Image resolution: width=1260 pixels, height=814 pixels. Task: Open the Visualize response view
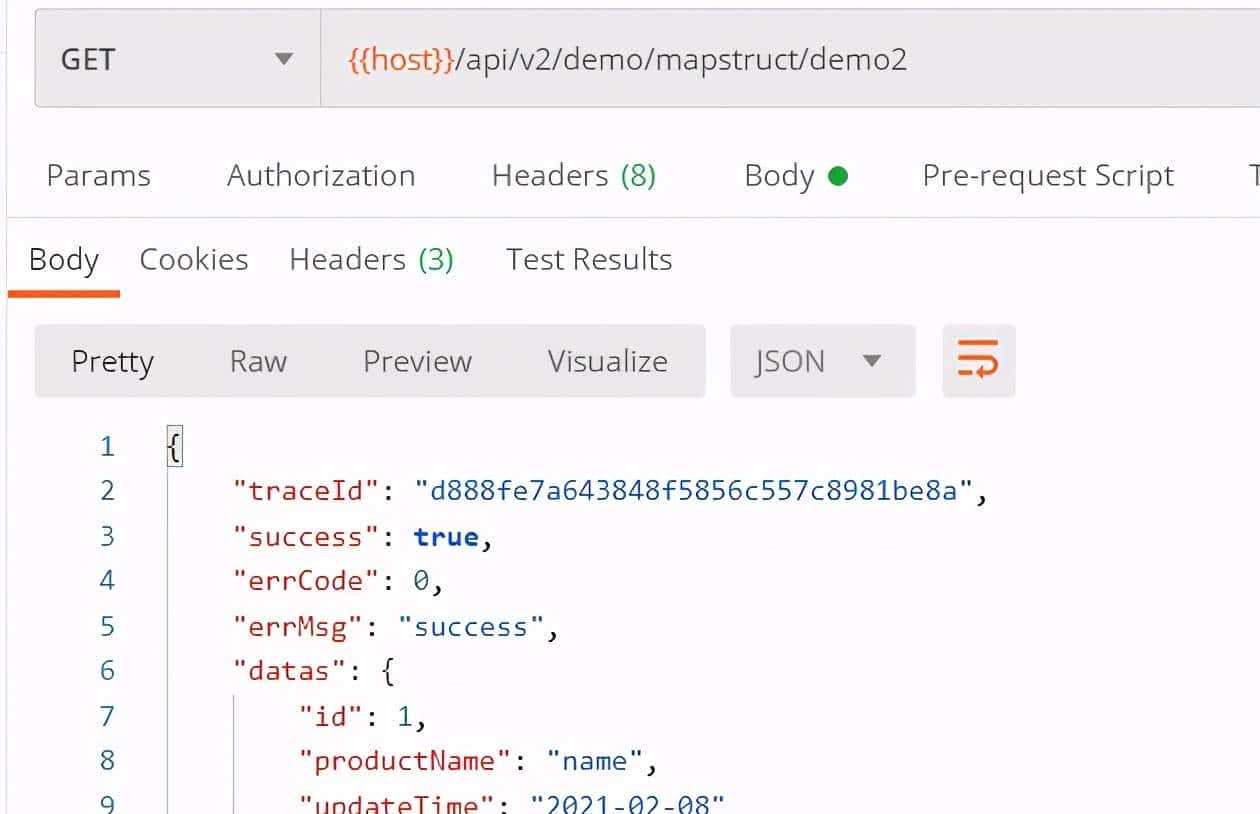click(x=607, y=362)
